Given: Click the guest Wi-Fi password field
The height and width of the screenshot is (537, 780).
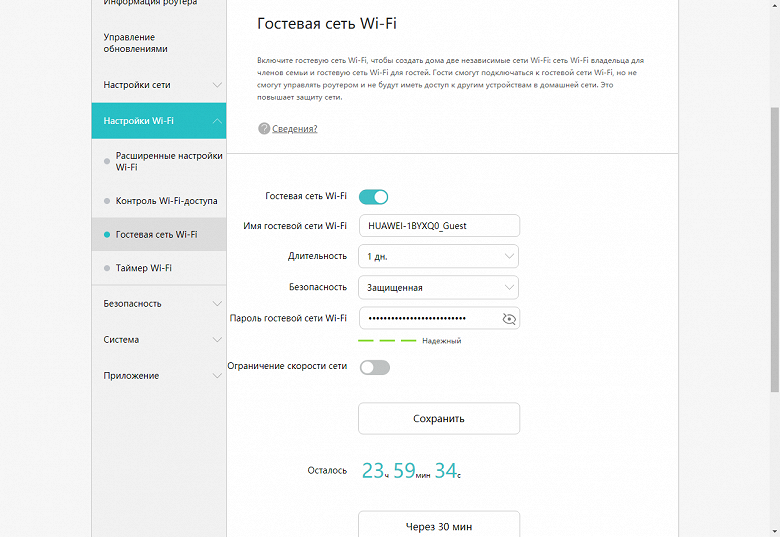Looking at the screenshot, I should tap(428, 318).
